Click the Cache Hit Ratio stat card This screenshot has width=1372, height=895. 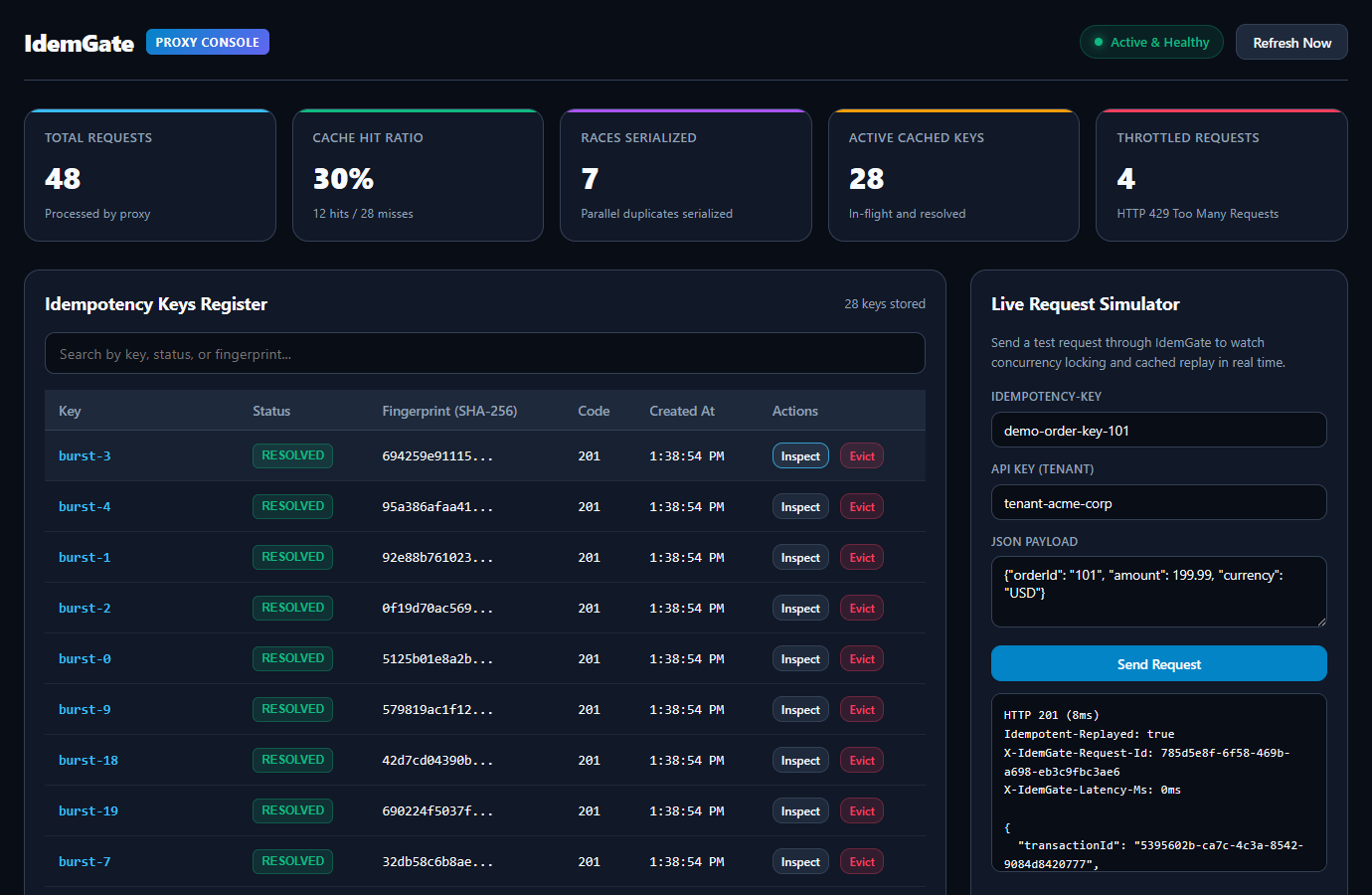418,175
